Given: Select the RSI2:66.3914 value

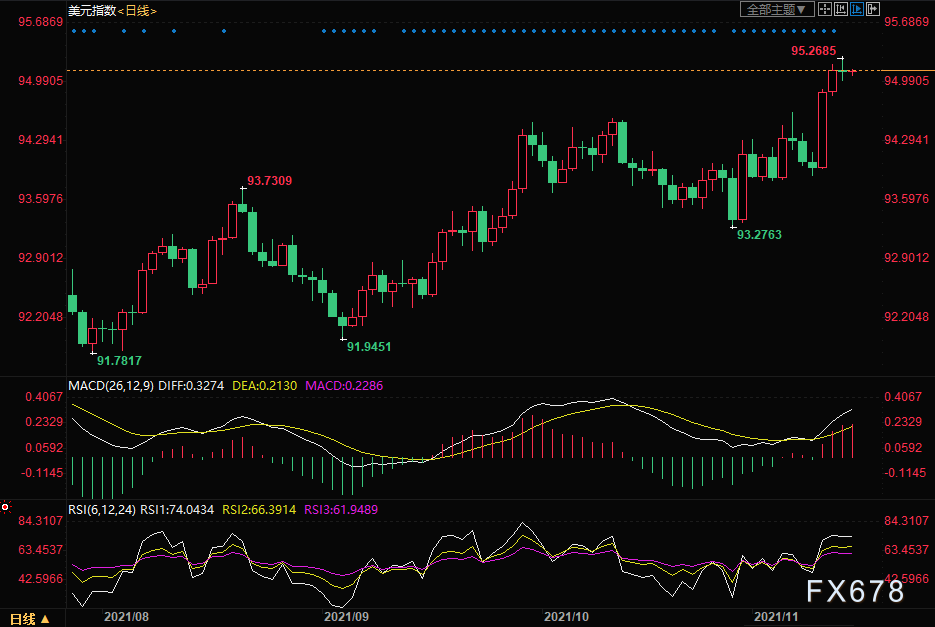Looking at the screenshot, I should [x=259, y=509].
